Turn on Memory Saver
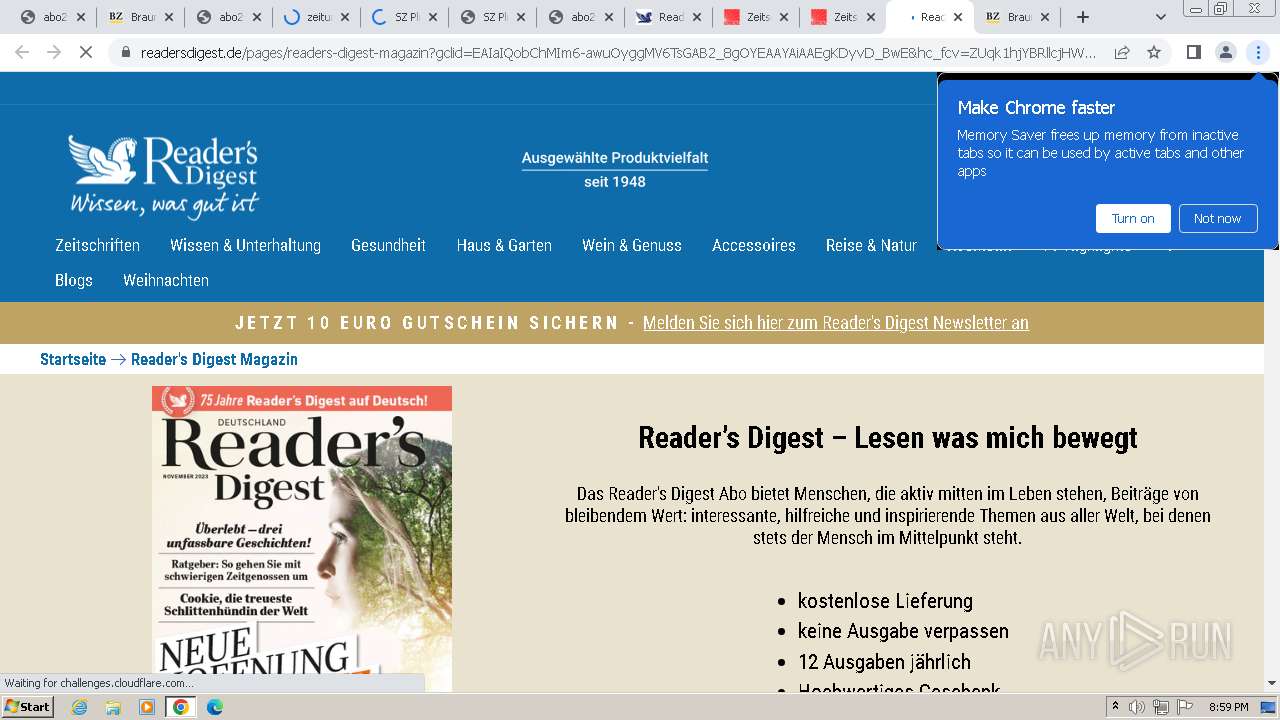This screenshot has height=720, width=1280. point(1133,218)
